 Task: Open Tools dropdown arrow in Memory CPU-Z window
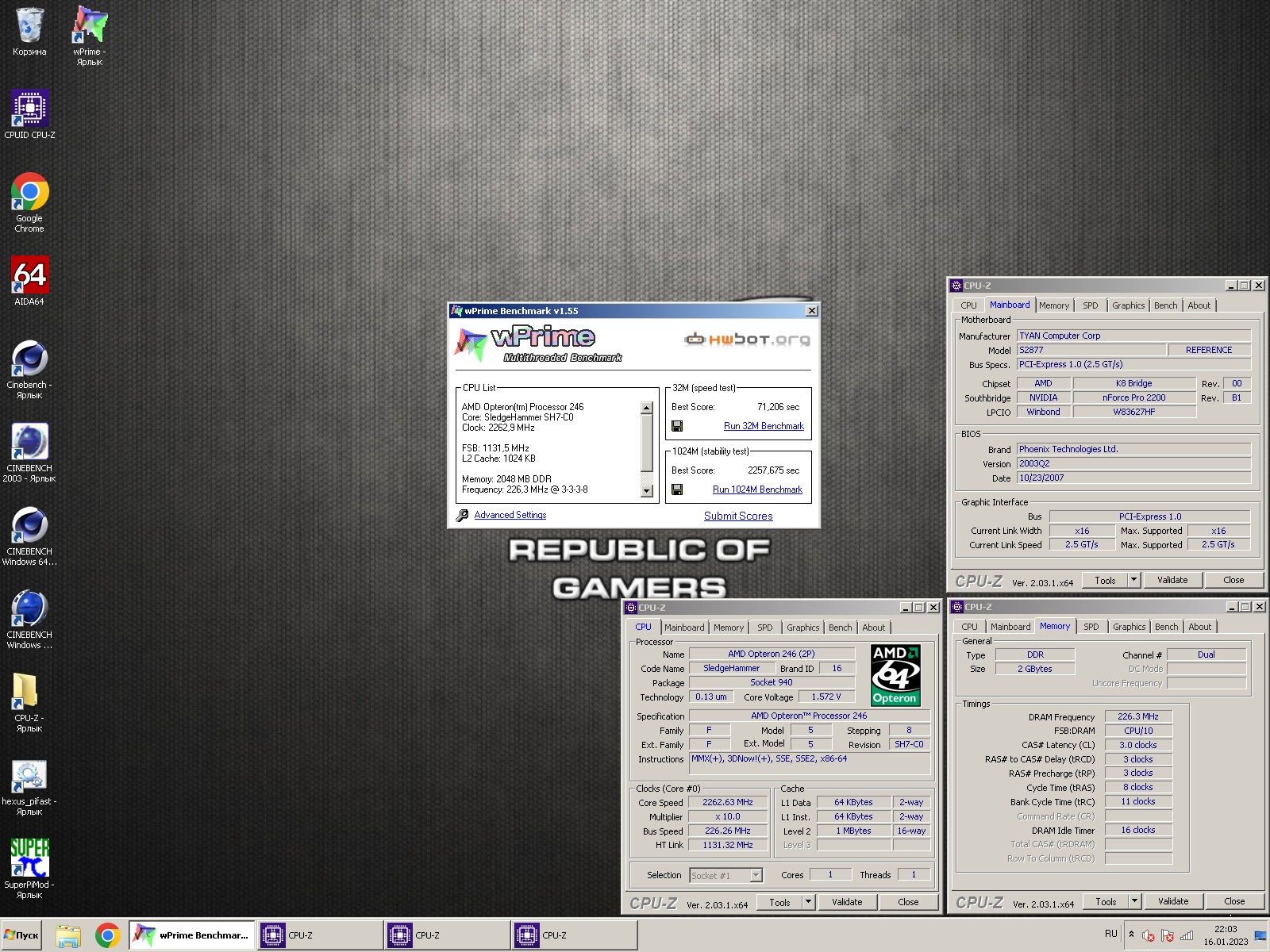pyautogui.click(x=1134, y=901)
